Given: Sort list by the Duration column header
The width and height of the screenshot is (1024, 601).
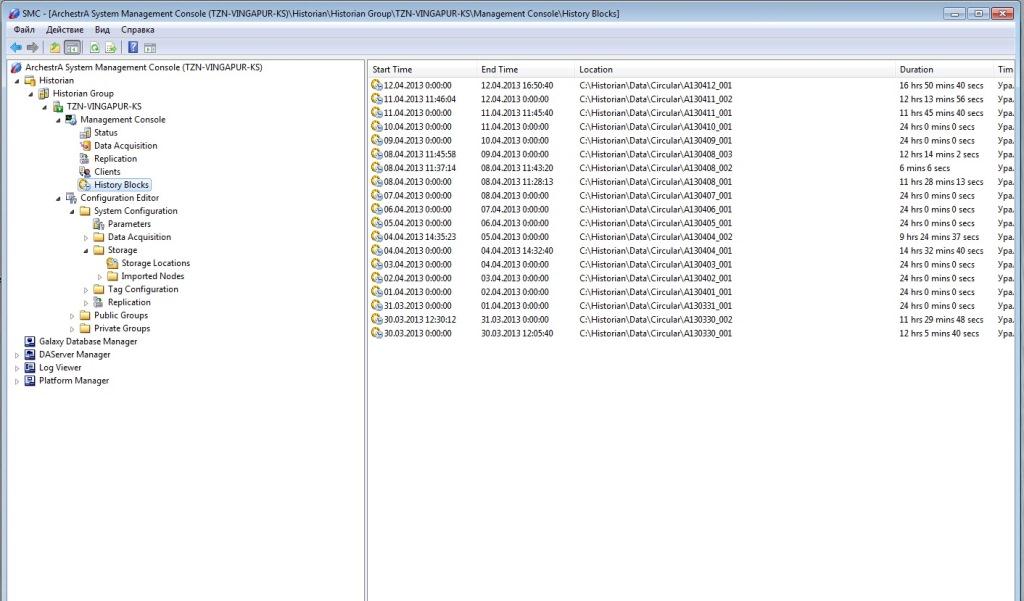Looking at the screenshot, I should pyautogui.click(x=916, y=69).
